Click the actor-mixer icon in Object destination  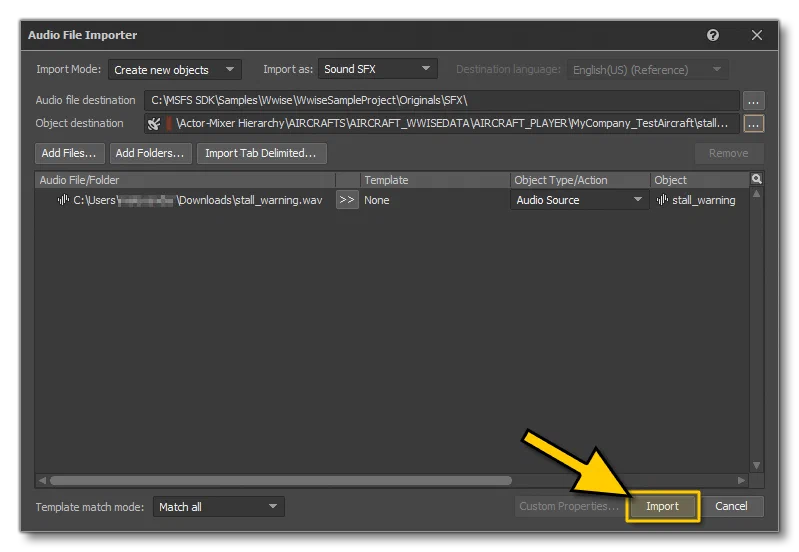(x=153, y=124)
